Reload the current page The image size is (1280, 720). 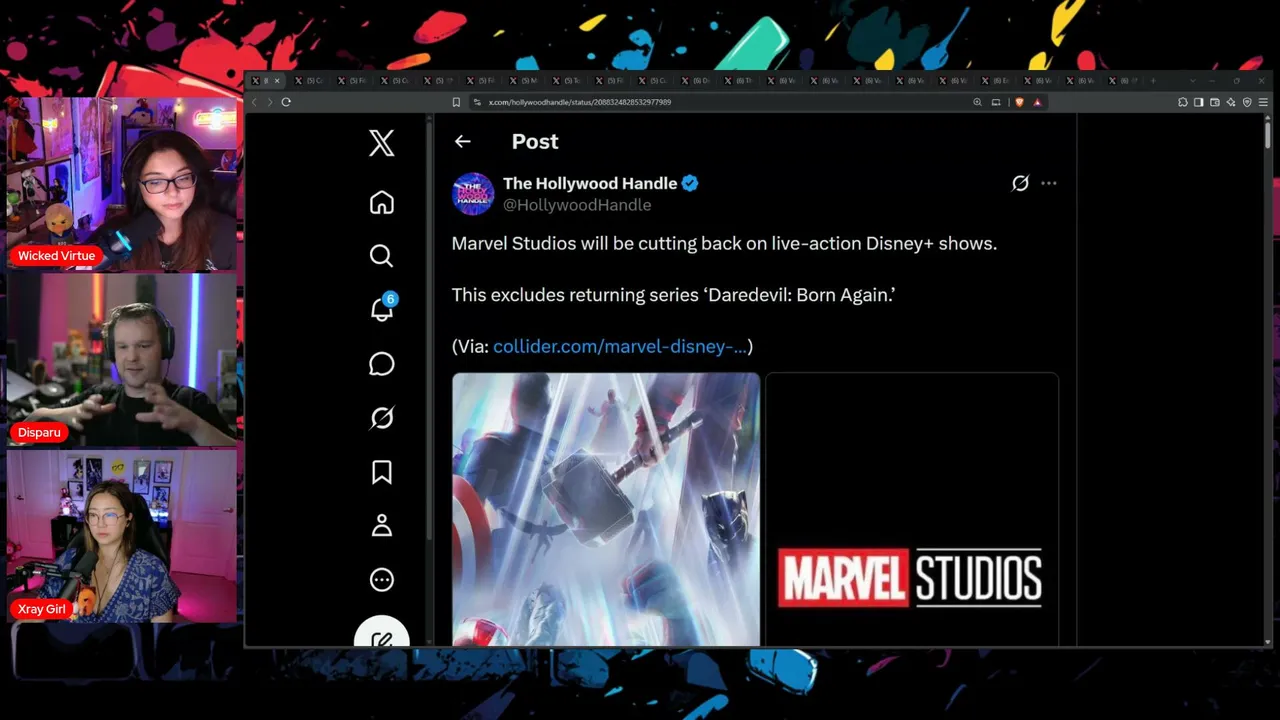[x=286, y=102]
